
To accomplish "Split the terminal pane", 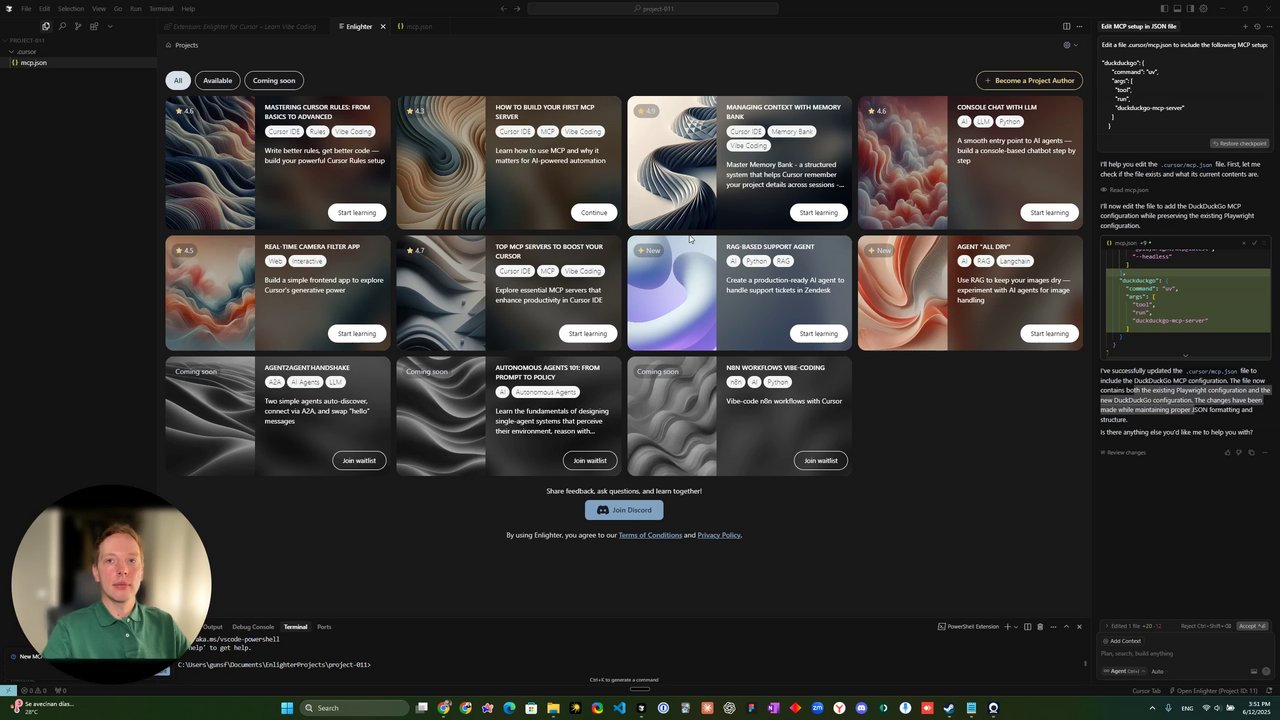I will tap(1027, 627).
